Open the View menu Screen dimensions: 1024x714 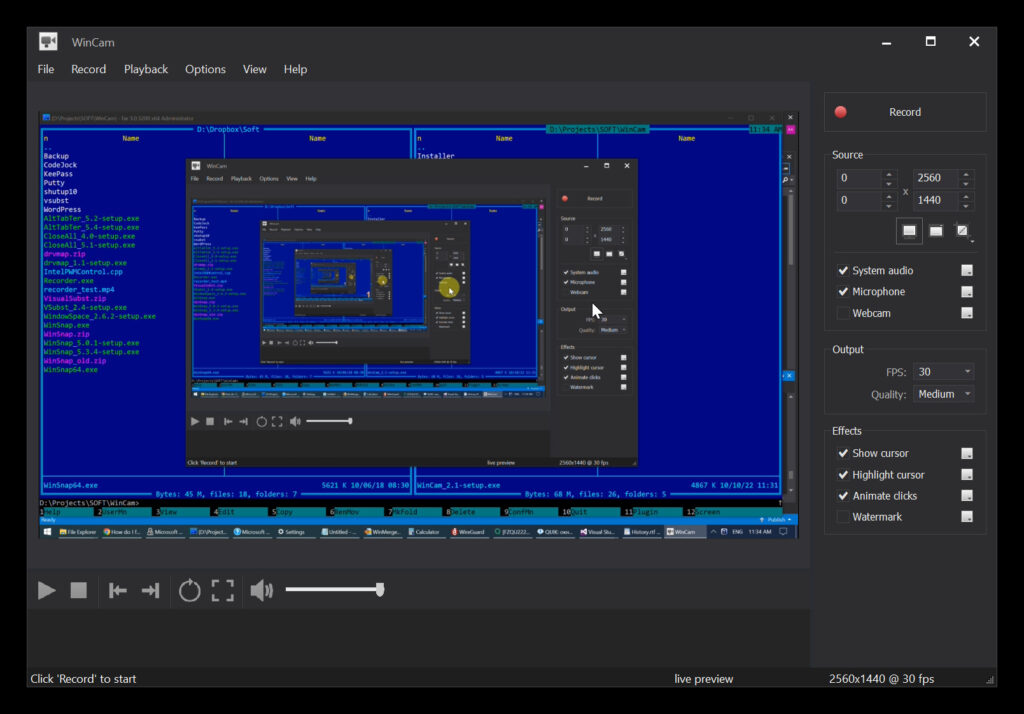click(255, 69)
